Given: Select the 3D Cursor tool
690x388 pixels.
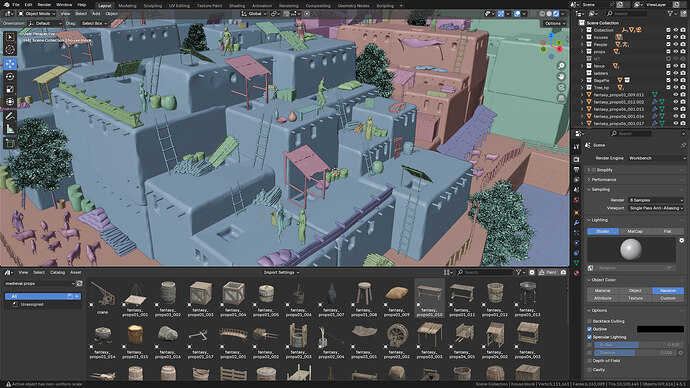Looking at the screenshot, I should 10,50.
